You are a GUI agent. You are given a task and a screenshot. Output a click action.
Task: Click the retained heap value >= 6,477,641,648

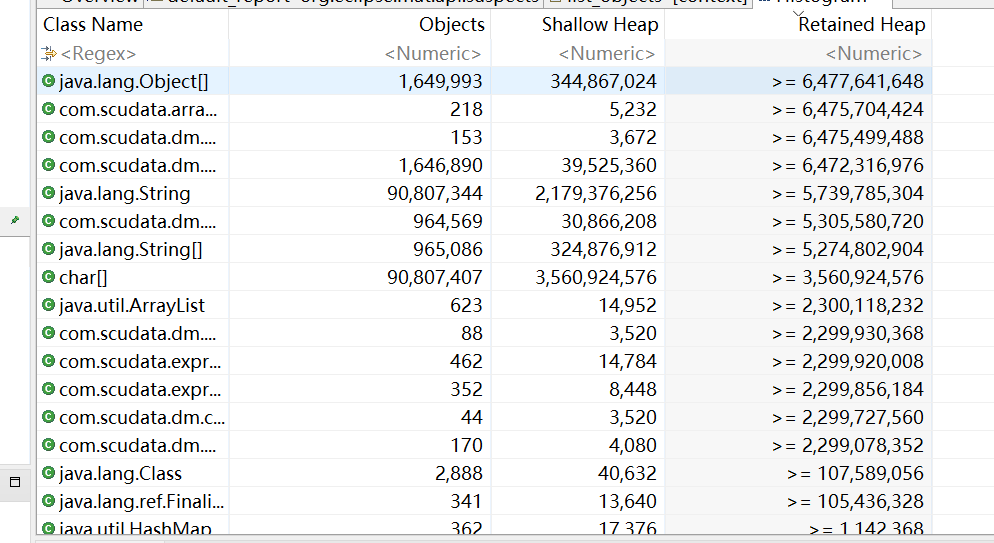pos(848,82)
